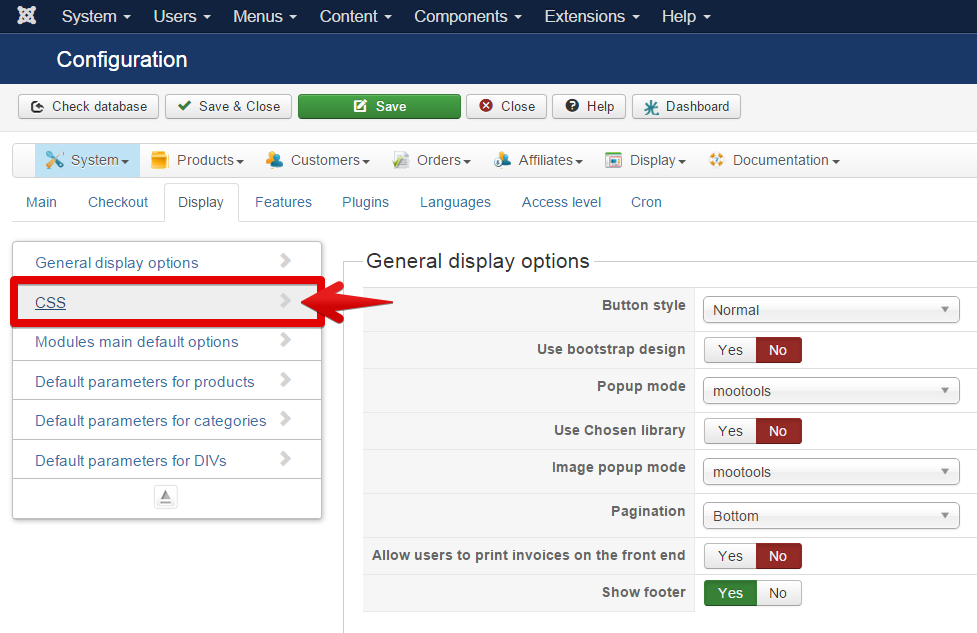
Task: Enable the Use Chosen library option
Action: (x=730, y=431)
